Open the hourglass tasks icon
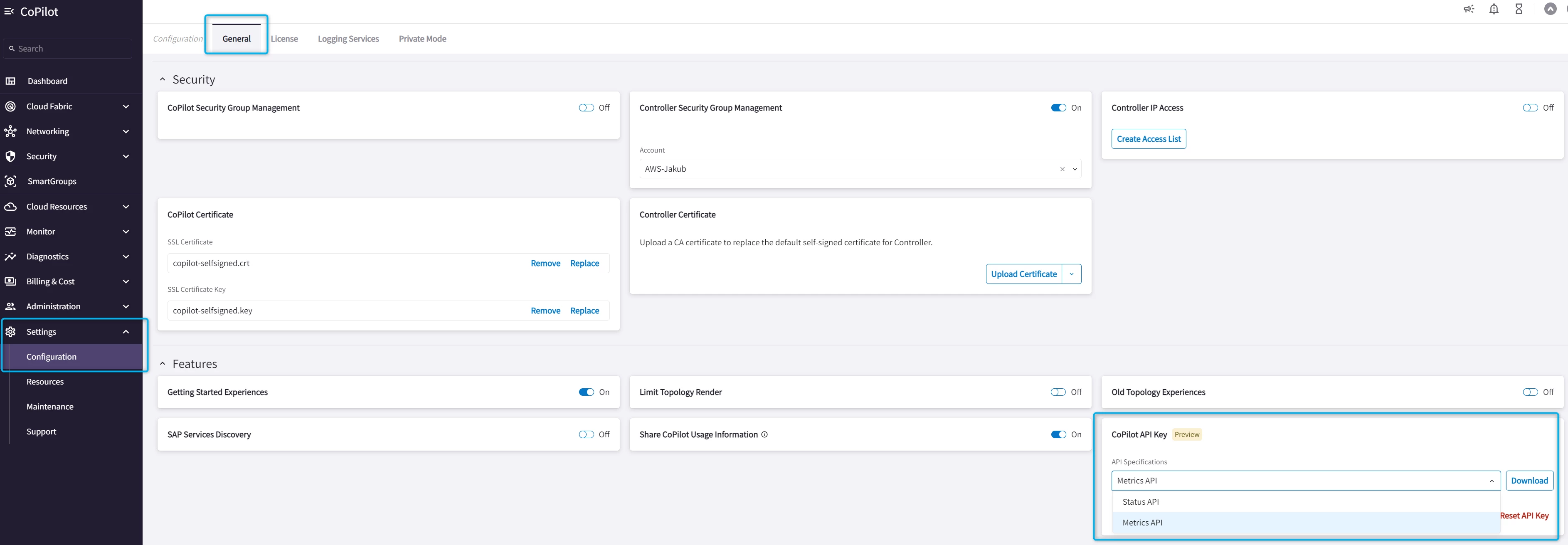 click(1519, 9)
